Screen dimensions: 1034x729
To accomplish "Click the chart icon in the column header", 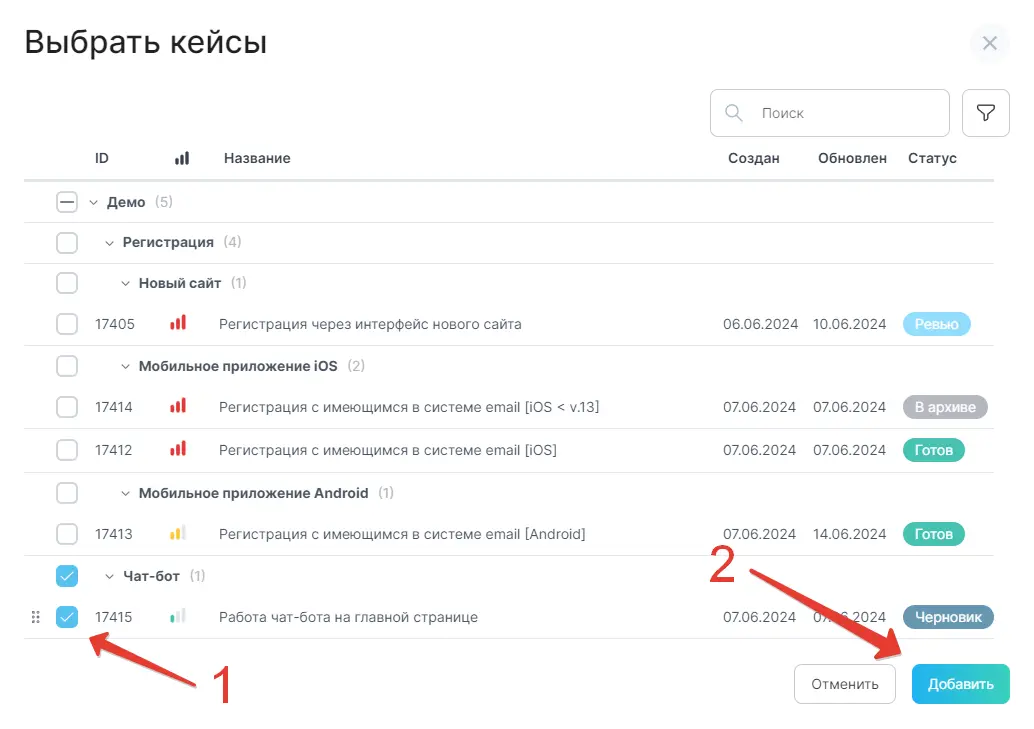I will click(x=181, y=157).
